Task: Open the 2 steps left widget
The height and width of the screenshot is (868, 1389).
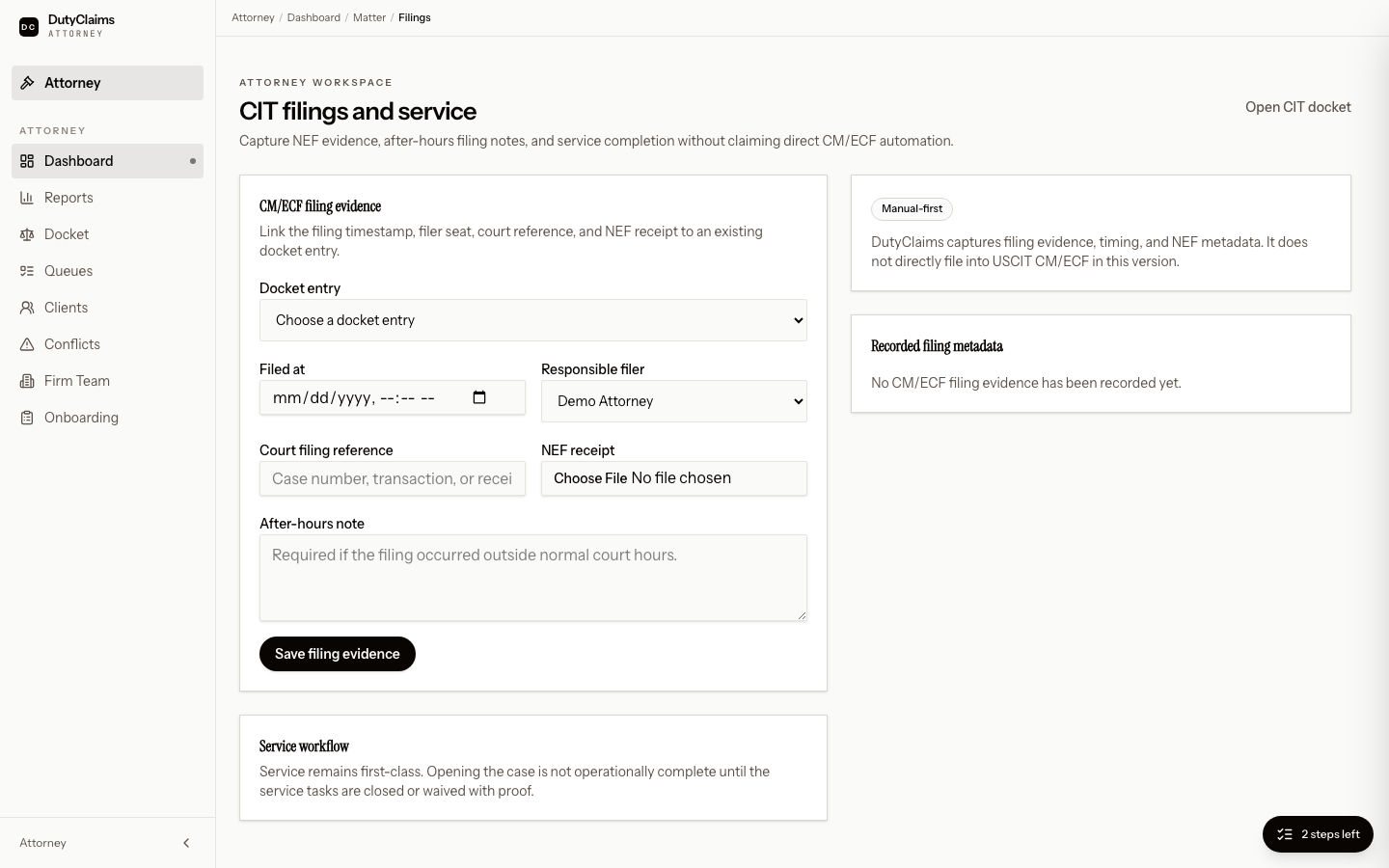Action: [1318, 834]
